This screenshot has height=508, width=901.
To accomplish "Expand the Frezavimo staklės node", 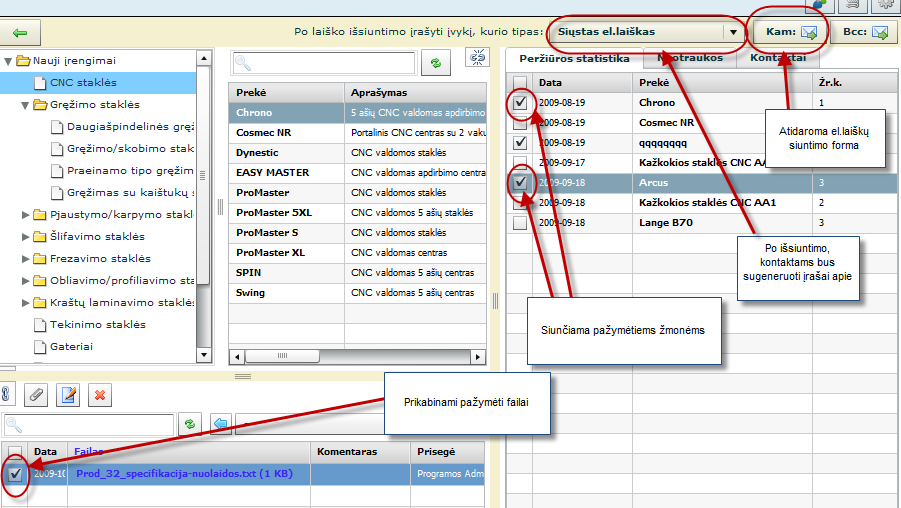I will (25, 259).
